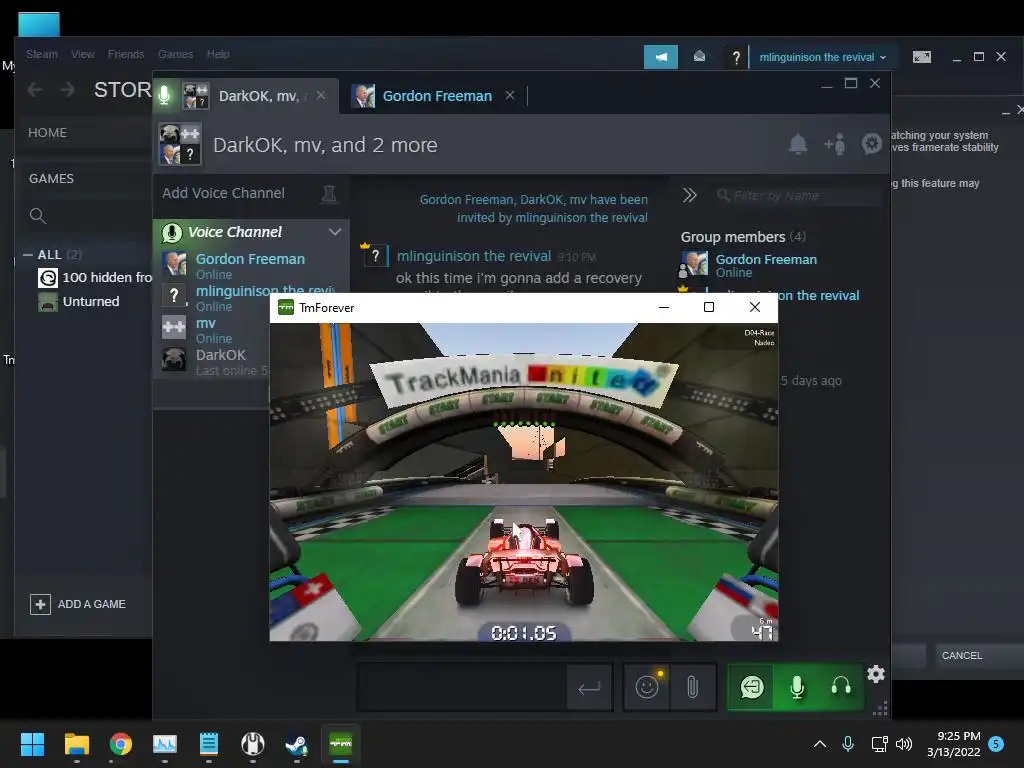Screen dimensions: 1024x768
Task: Click CANCEL in the background dialog
Action: coord(962,656)
